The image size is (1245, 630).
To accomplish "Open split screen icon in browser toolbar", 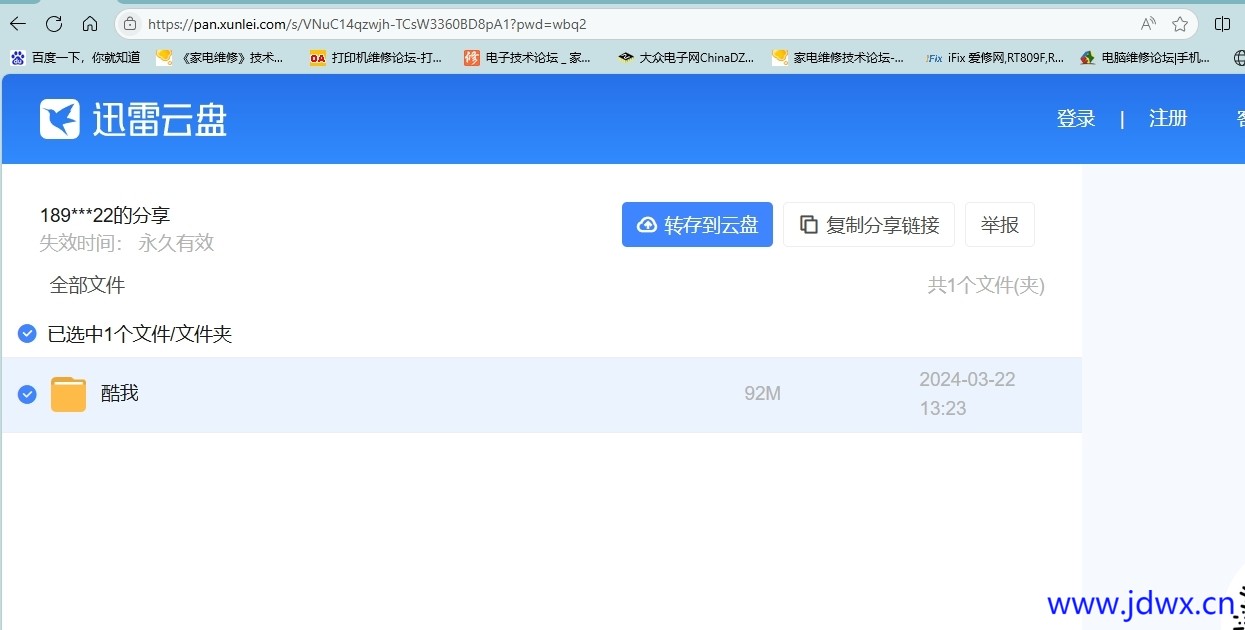I will pyautogui.click(x=1222, y=24).
